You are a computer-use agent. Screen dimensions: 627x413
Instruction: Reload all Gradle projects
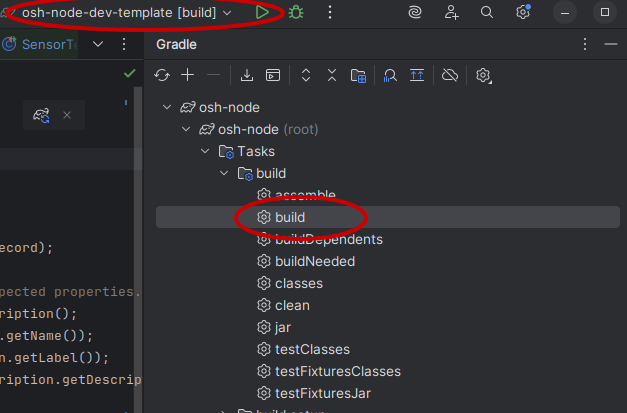tap(162, 75)
